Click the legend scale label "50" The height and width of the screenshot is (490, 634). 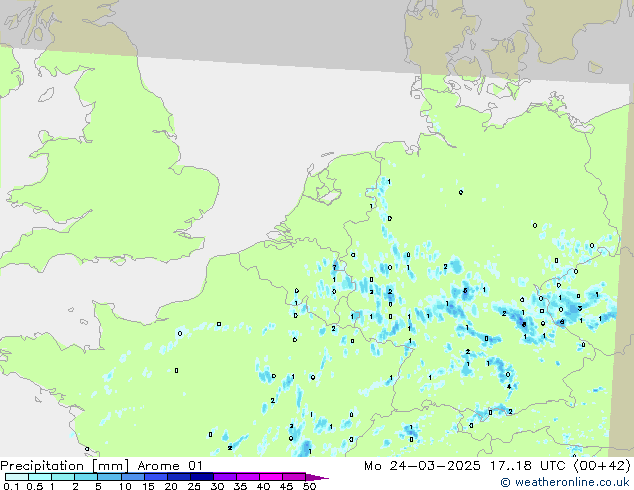[x=309, y=486]
